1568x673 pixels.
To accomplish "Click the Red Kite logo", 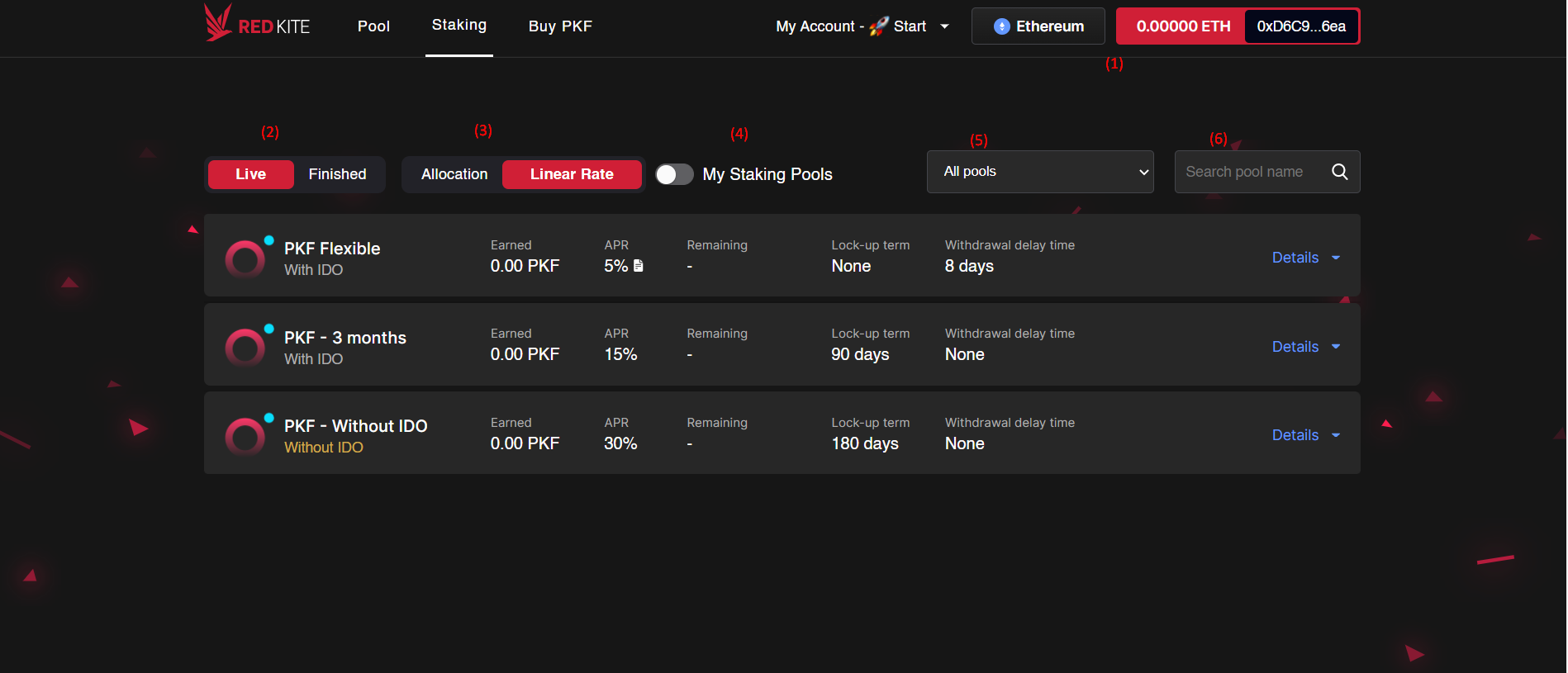I will (x=257, y=23).
